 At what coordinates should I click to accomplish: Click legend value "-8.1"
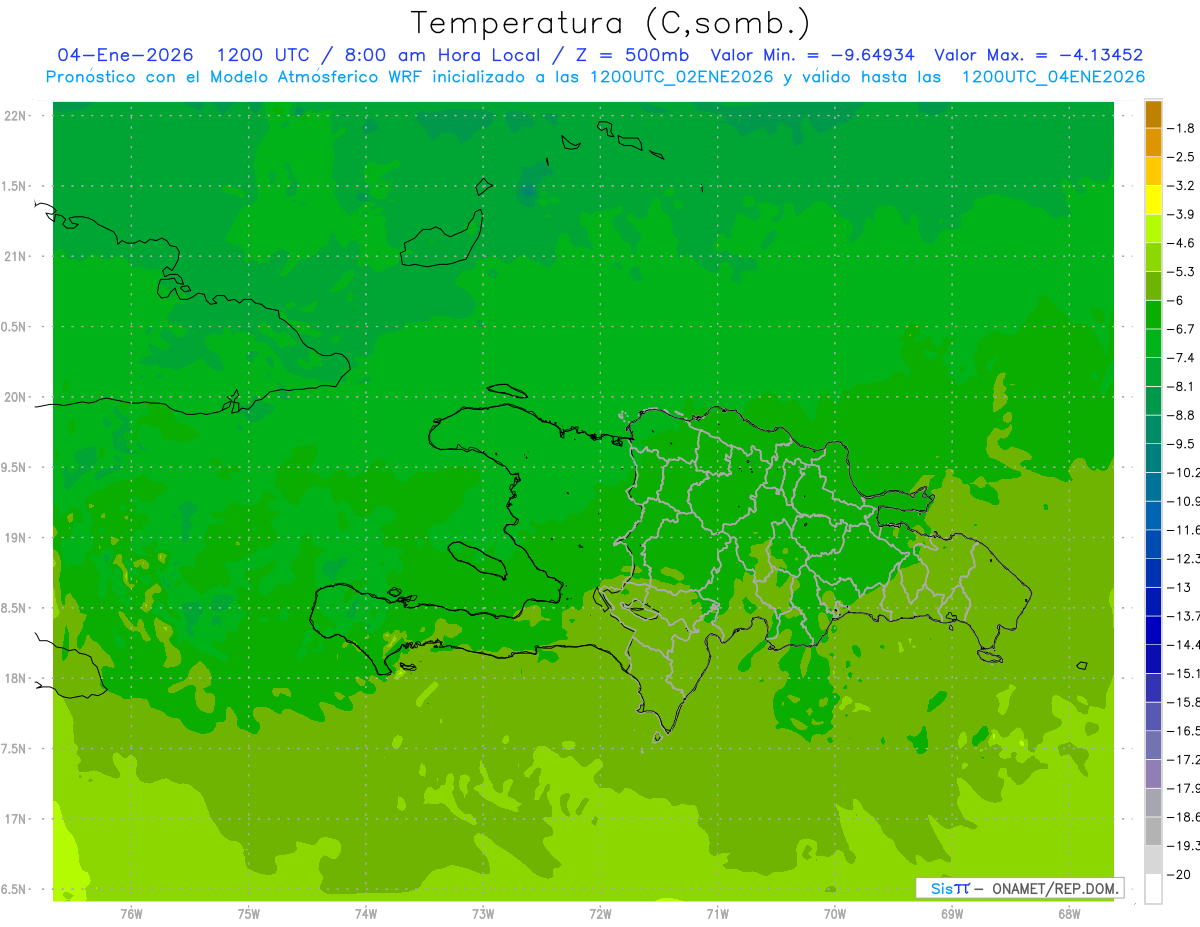[x=1181, y=386]
